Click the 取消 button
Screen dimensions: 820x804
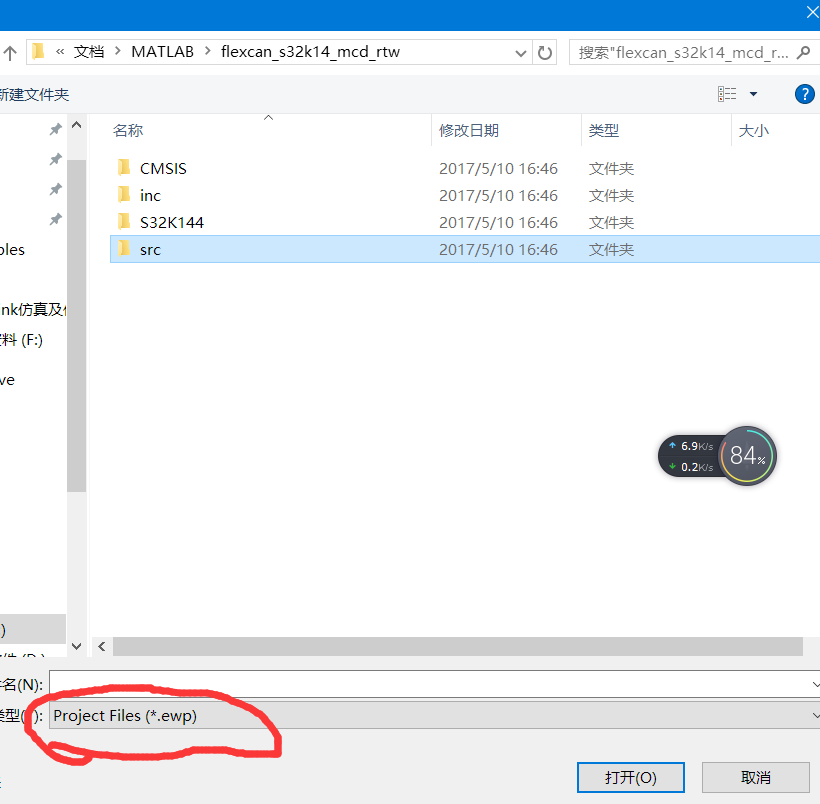click(x=756, y=777)
